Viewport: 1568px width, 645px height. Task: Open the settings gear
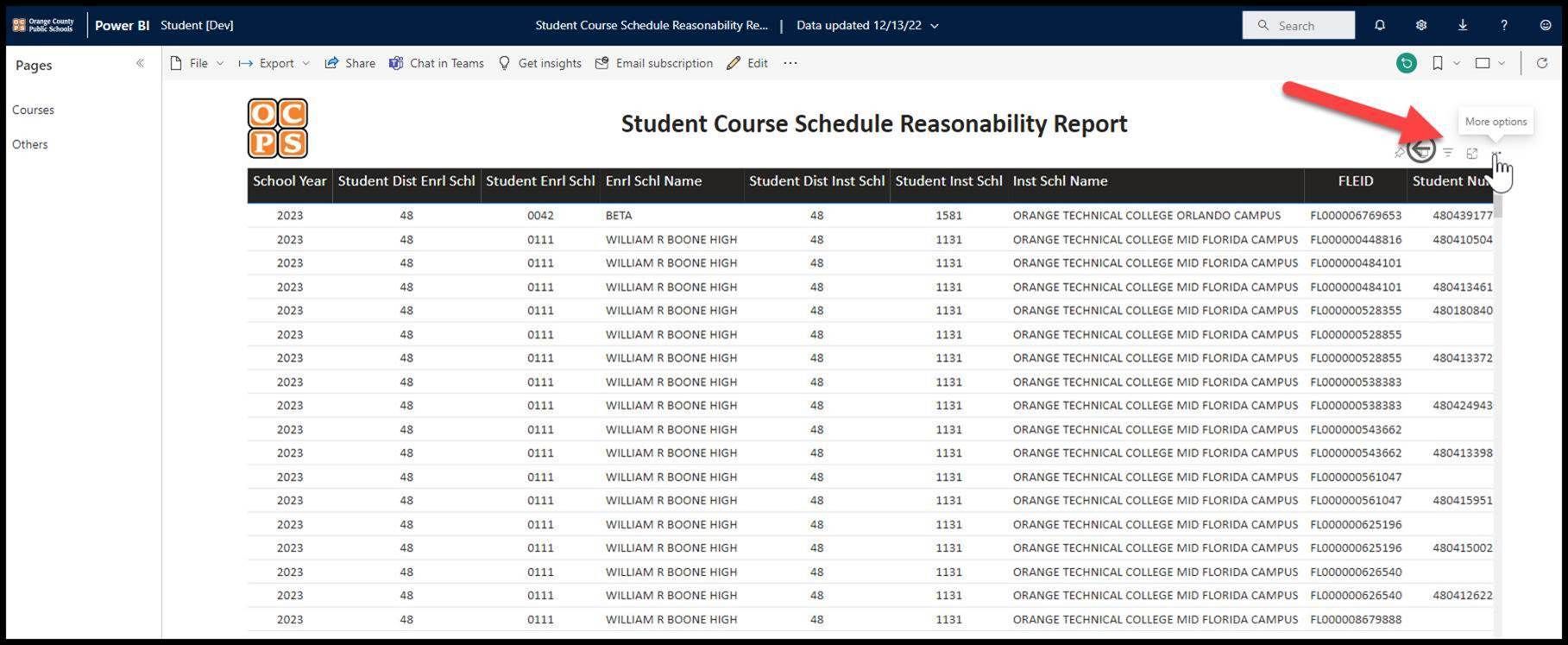coord(1421,26)
